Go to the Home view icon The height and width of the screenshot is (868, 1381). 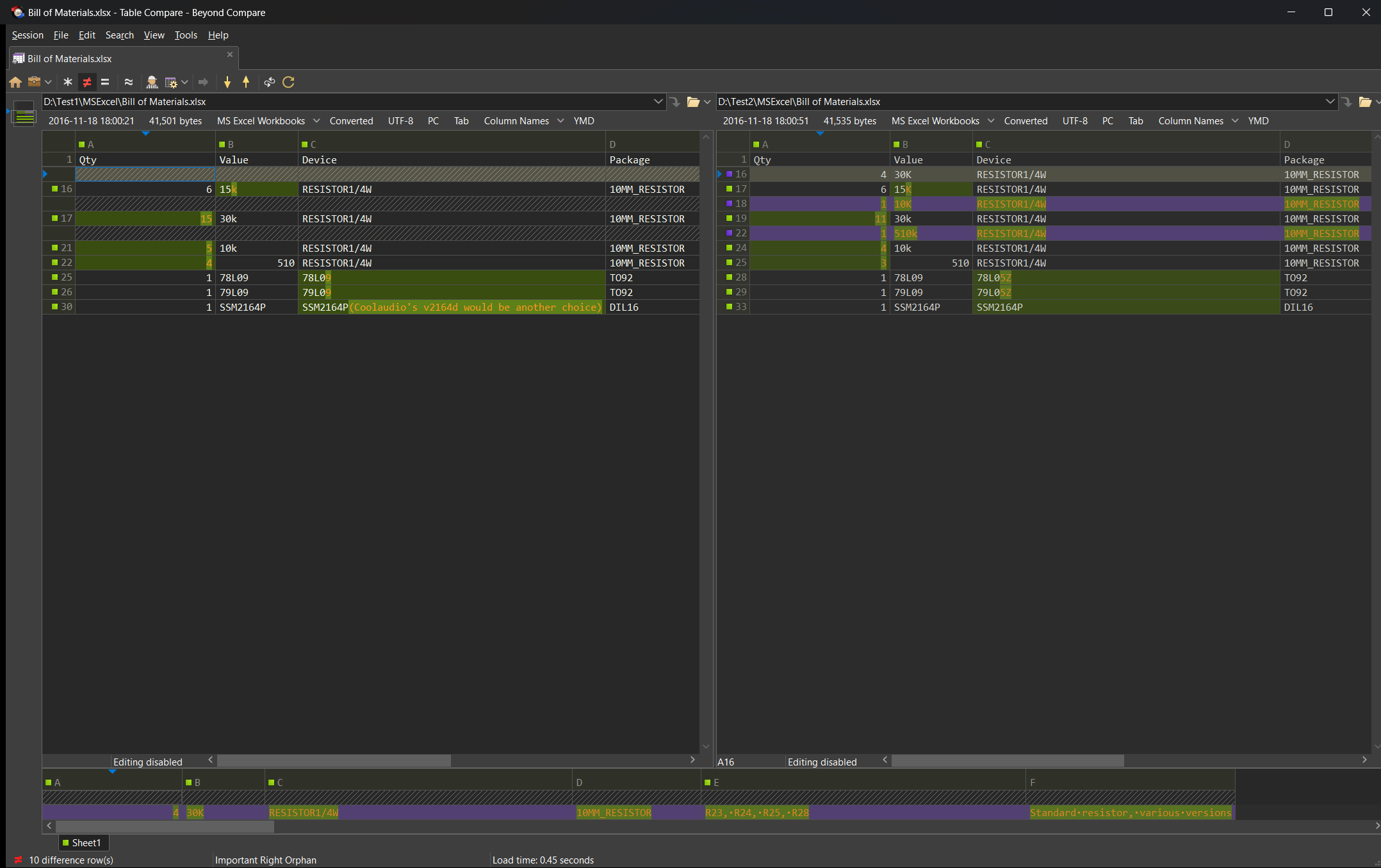(x=15, y=82)
